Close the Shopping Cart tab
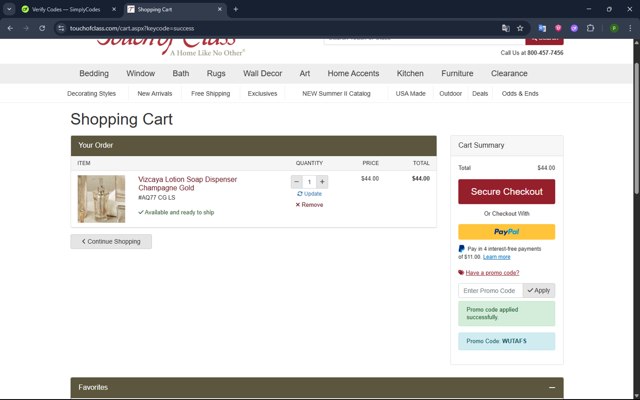The height and width of the screenshot is (400, 640). pyautogui.click(x=220, y=9)
